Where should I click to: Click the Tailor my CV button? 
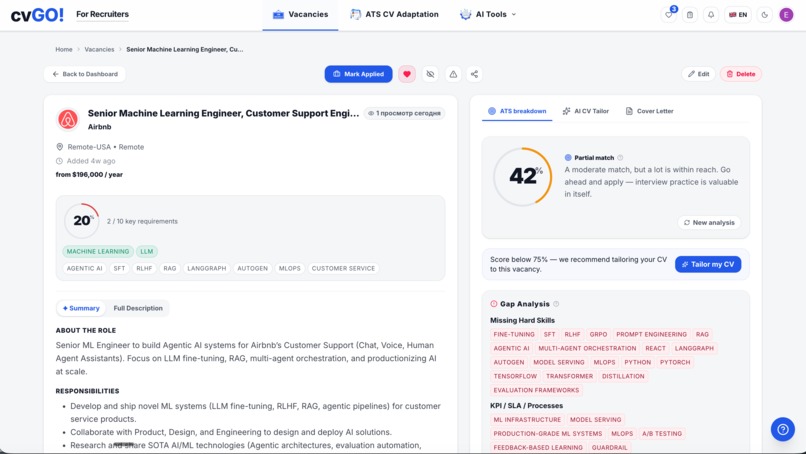(x=708, y=264)
